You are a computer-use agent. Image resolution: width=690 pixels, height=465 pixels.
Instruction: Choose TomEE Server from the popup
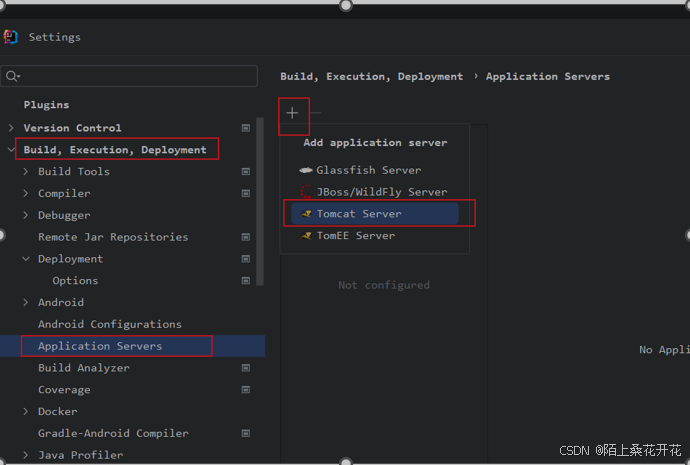(375, 236)
